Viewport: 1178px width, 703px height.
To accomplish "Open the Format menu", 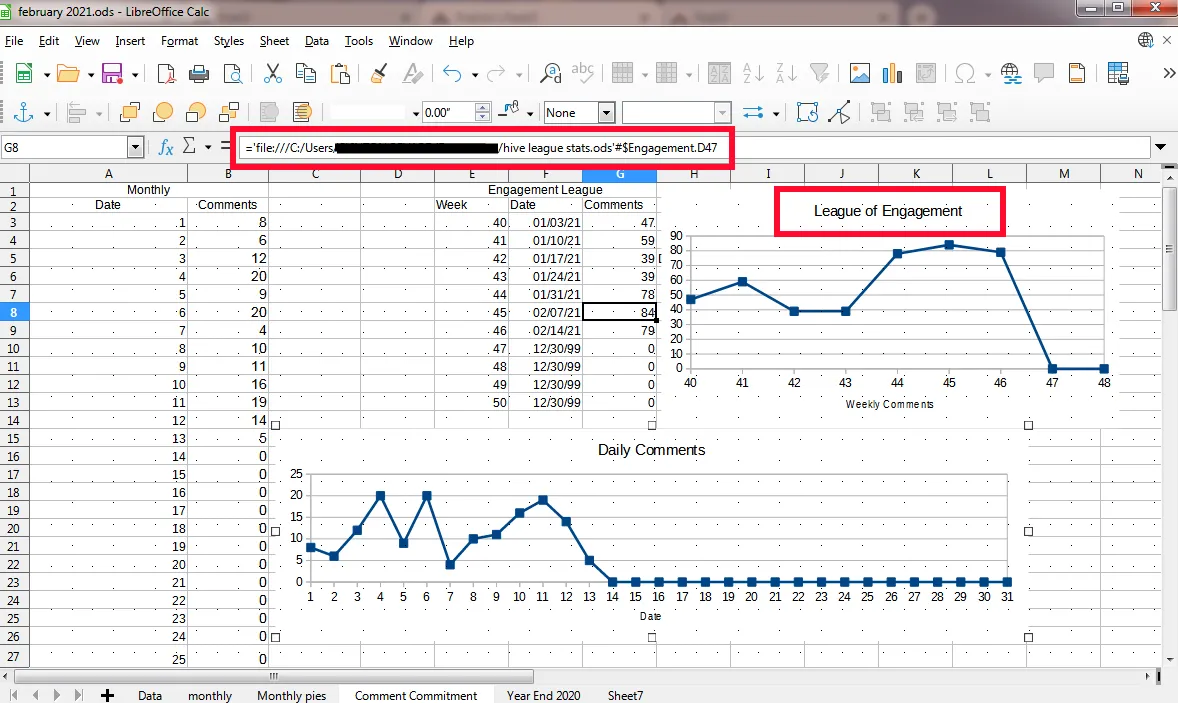I will click(180, 41).
